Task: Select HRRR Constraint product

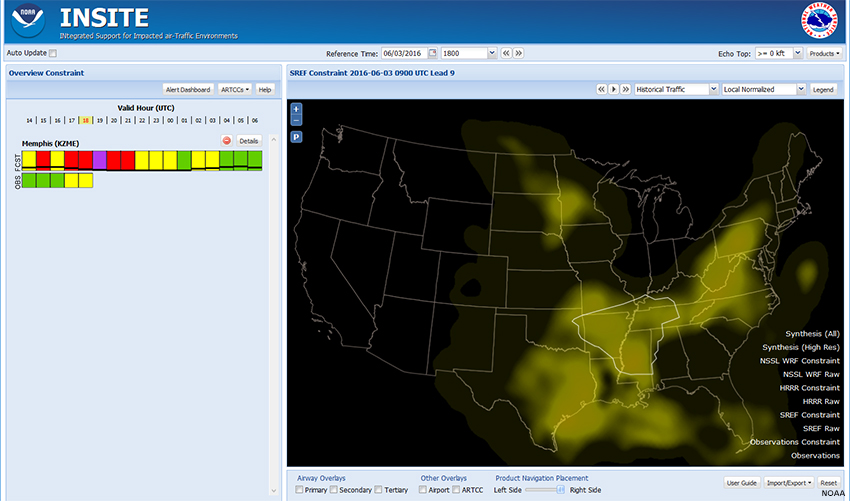Action: point(809,388)
